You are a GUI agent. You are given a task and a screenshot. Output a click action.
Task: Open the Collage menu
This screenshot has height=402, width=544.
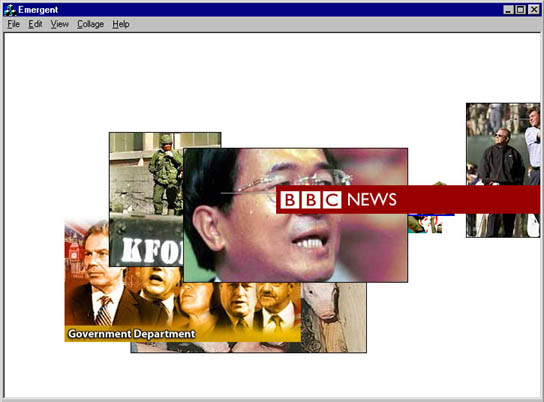point(91,24)
